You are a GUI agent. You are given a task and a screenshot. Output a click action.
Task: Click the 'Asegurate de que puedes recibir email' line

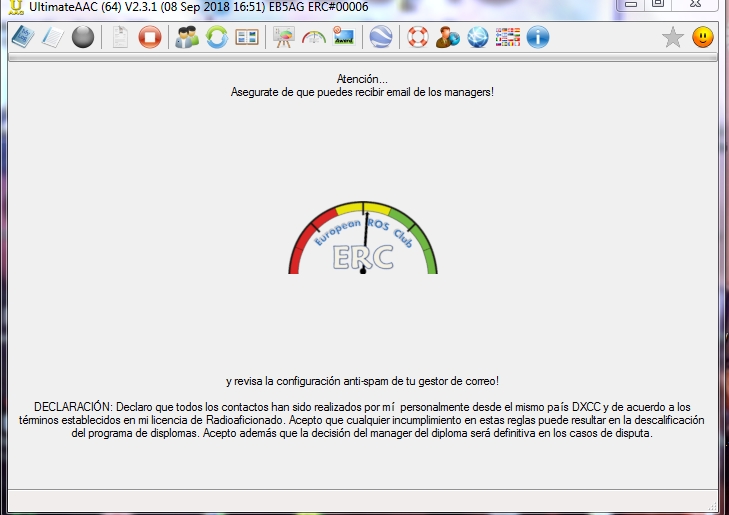click(362, 92)
